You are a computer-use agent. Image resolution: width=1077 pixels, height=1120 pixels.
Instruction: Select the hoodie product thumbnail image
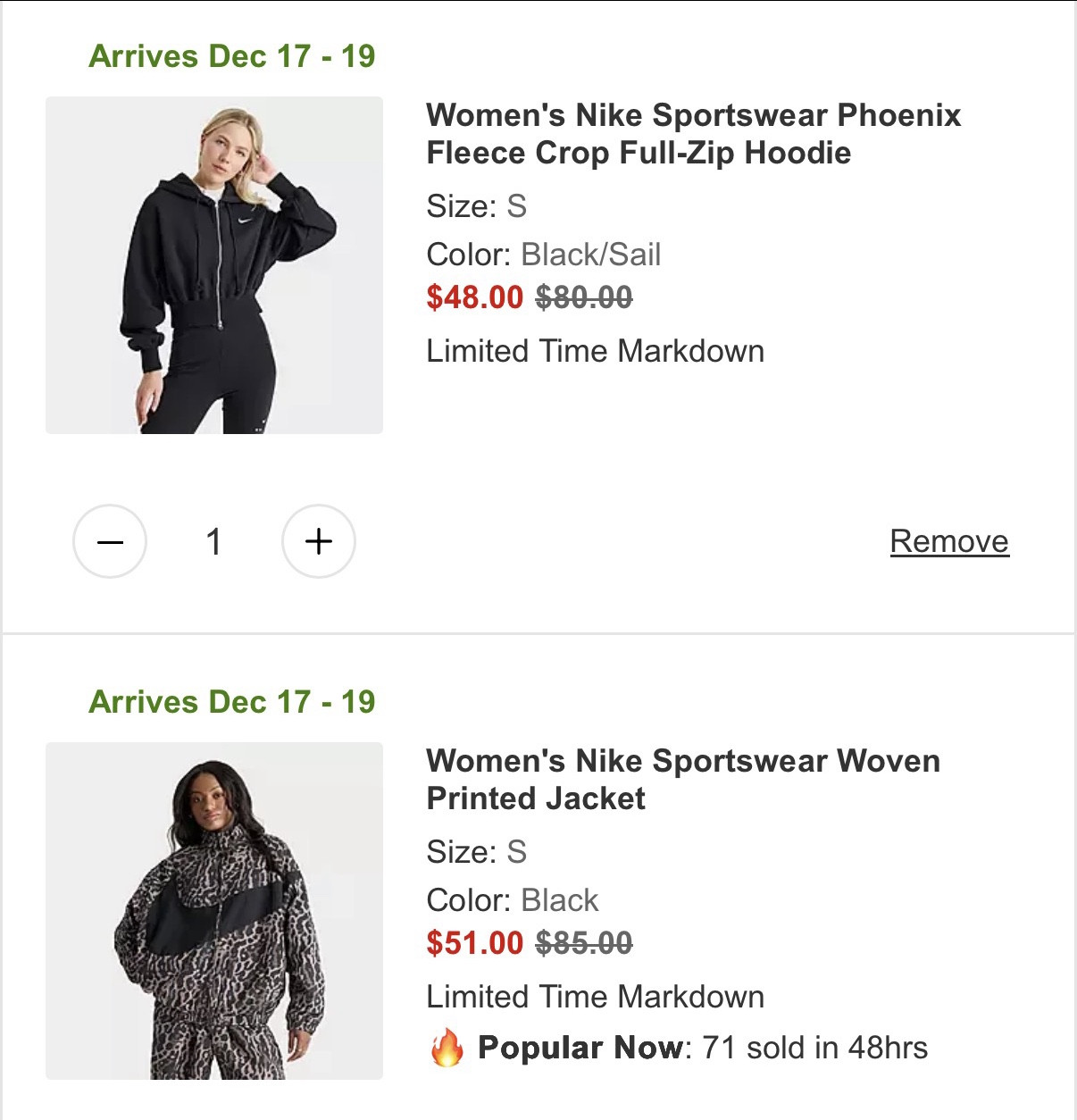(214, 263)
